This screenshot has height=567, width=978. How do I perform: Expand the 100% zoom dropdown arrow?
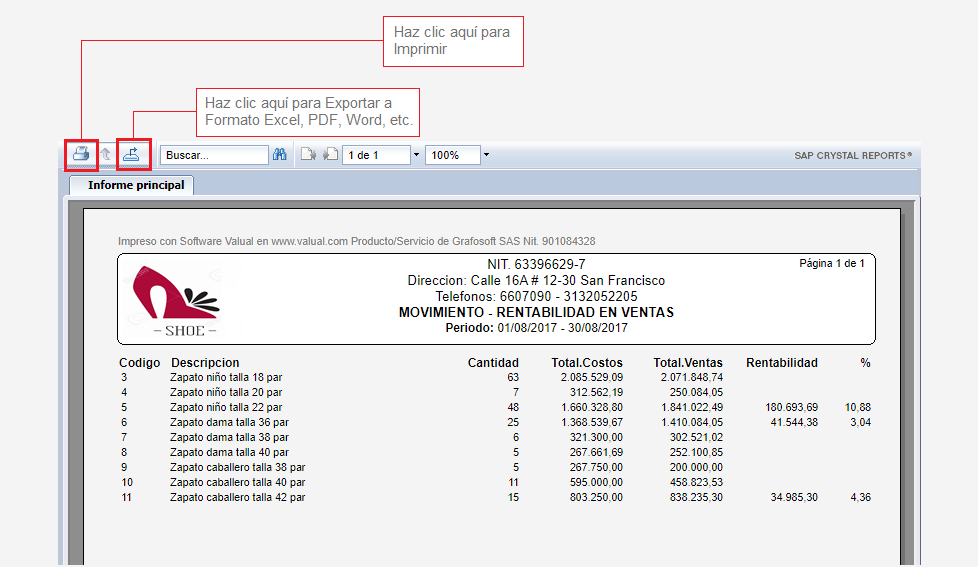click(486, 155)
